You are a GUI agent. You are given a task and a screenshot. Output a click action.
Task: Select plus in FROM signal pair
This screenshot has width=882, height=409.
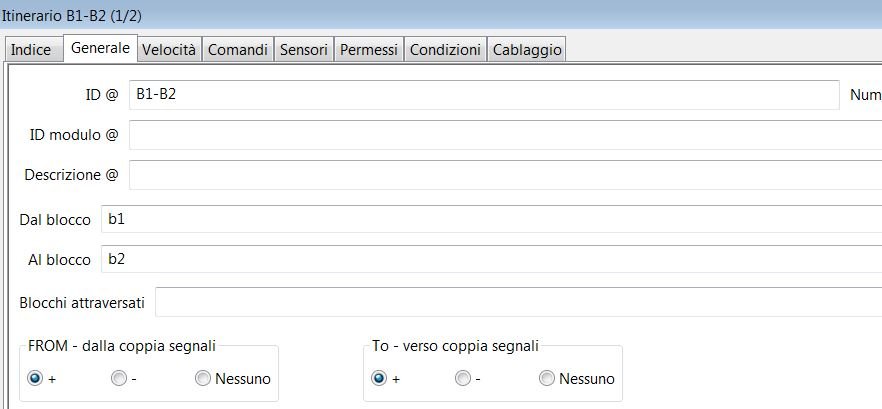[36, 379]
